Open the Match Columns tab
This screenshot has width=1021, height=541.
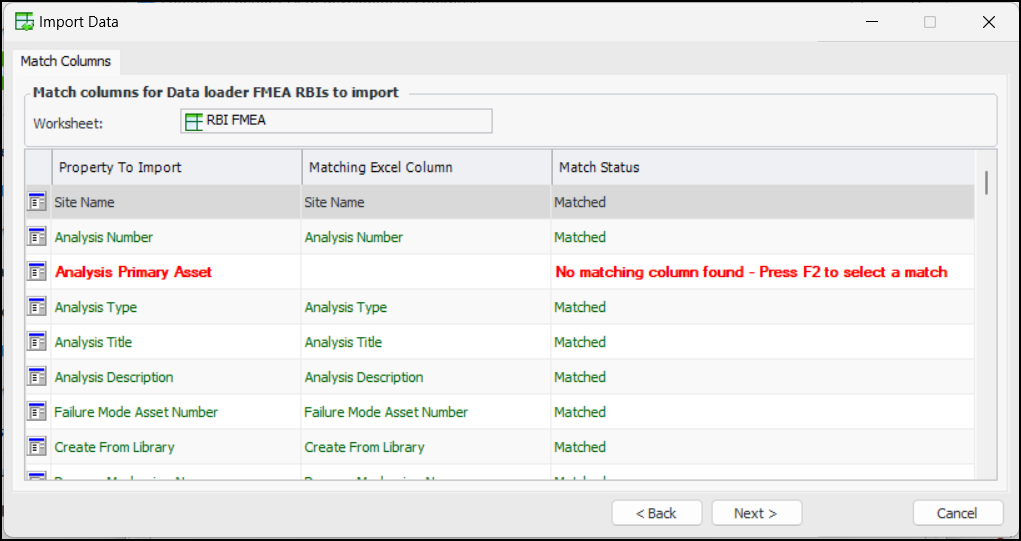[66, 61]
